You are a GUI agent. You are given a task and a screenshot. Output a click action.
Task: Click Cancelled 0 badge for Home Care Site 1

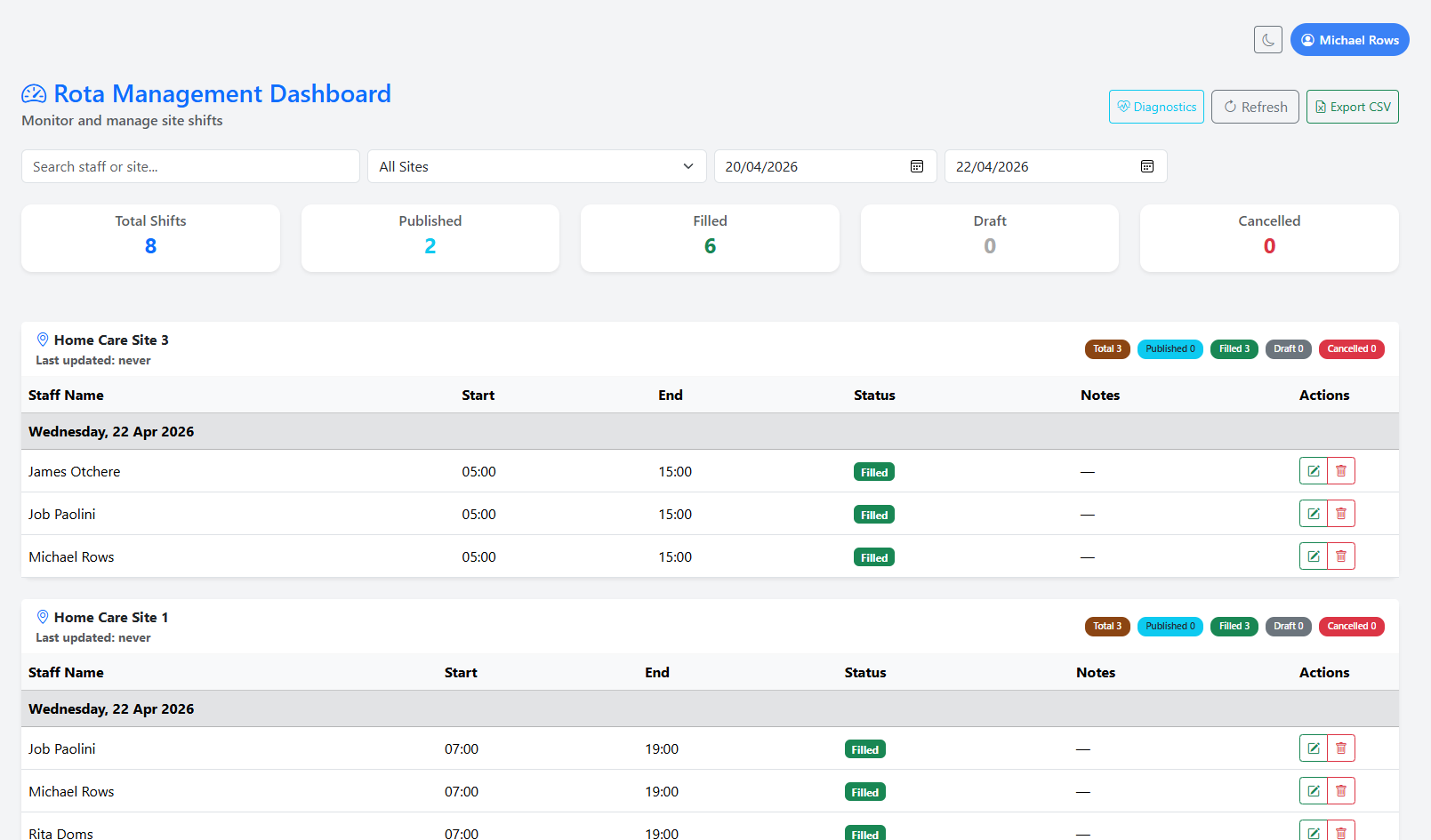point(1352,627)
